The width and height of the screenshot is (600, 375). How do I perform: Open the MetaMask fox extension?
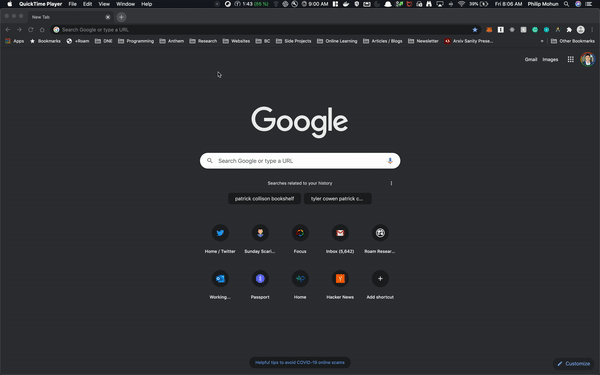click(x=489, y=30)
